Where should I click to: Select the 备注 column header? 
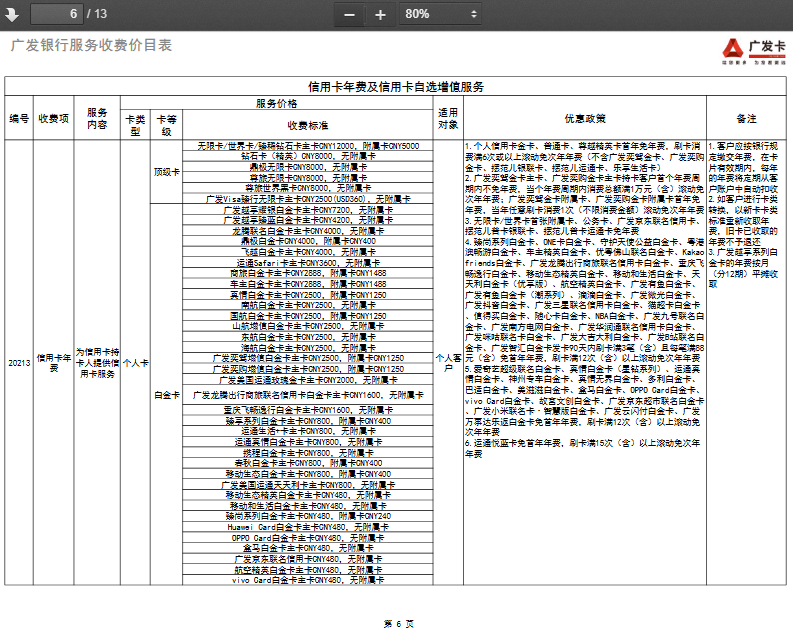(x=746, y=118)
